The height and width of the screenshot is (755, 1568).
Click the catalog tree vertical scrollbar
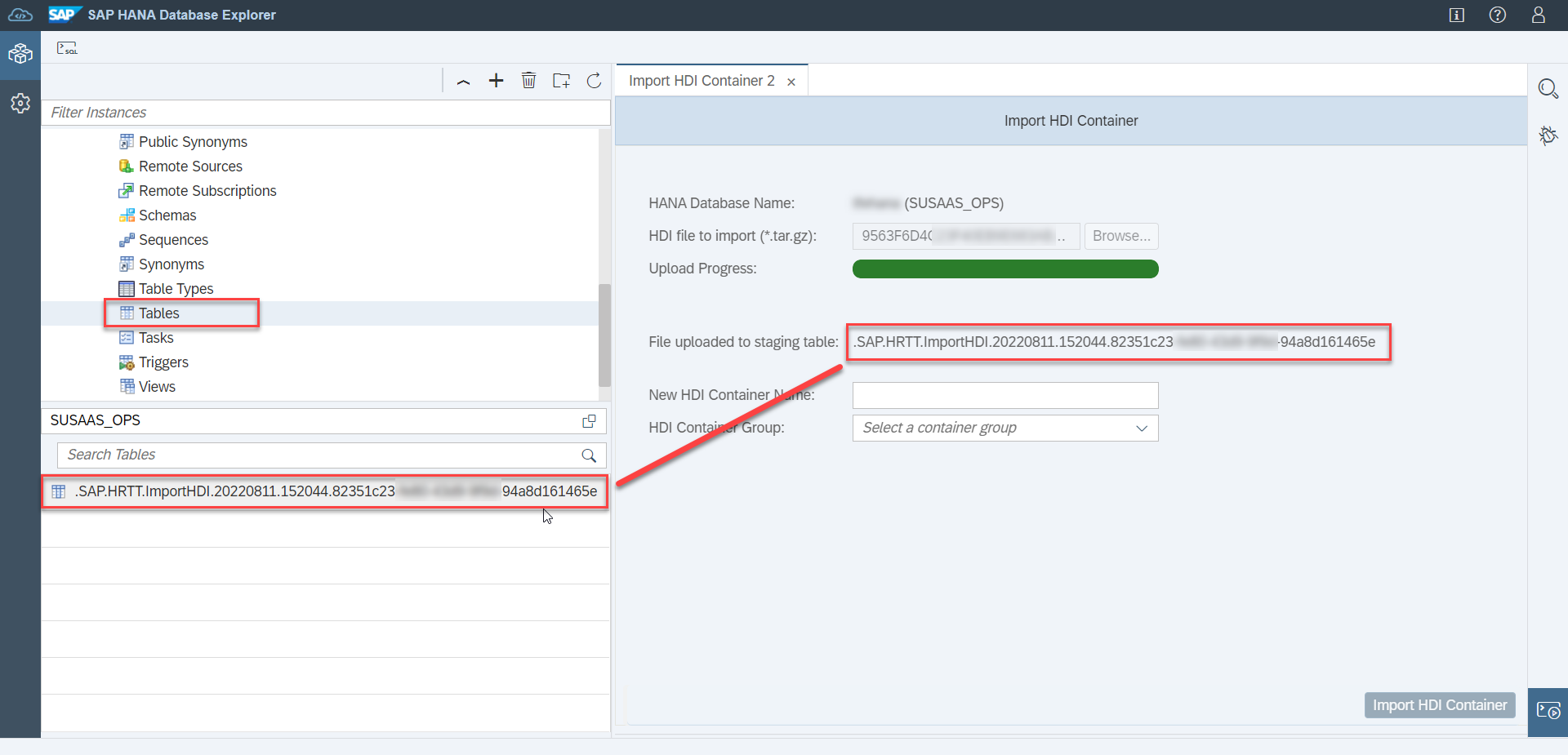[x=604, y=335]
